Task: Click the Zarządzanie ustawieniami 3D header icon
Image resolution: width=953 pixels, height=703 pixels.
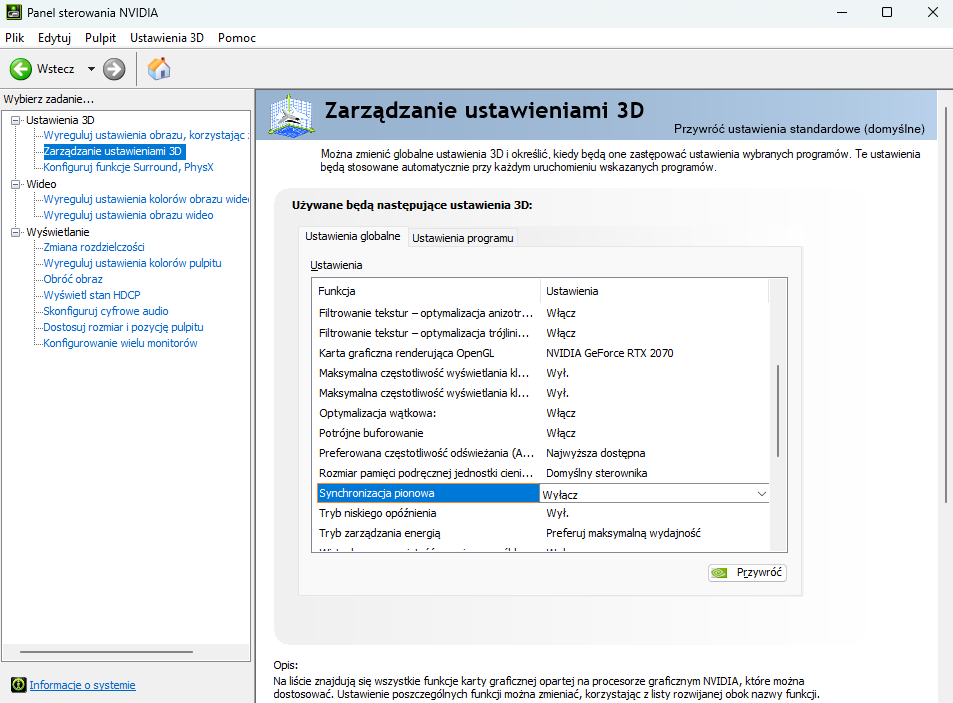Action: click(292, 115)
